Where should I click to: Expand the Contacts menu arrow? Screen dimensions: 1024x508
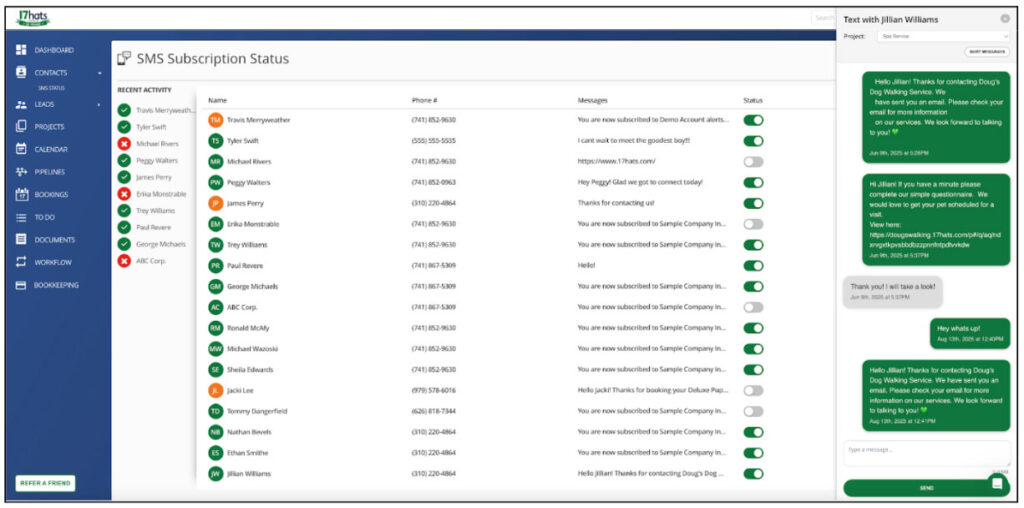click(99, 73)
